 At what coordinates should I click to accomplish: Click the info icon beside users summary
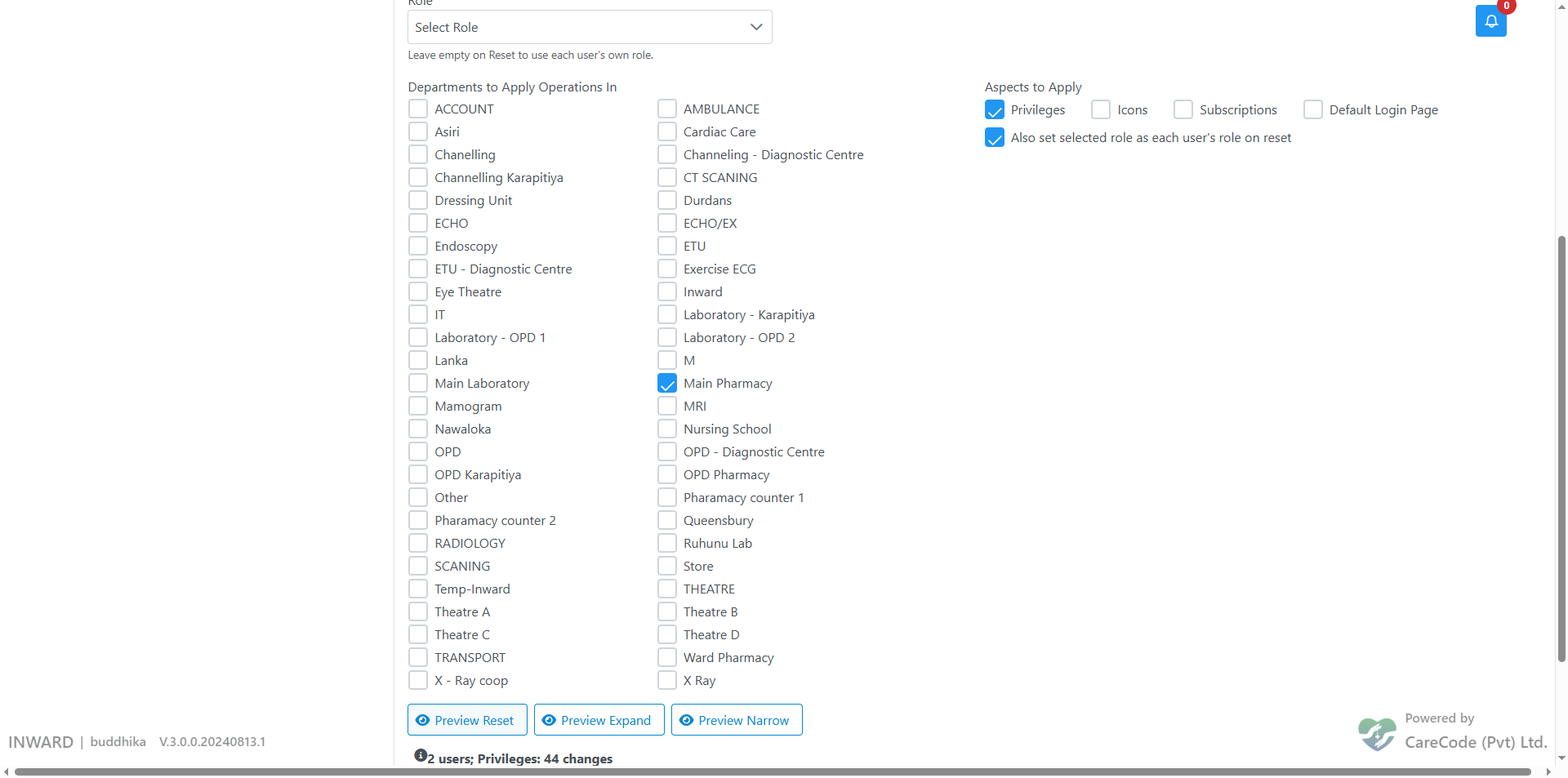coord(420,756)
